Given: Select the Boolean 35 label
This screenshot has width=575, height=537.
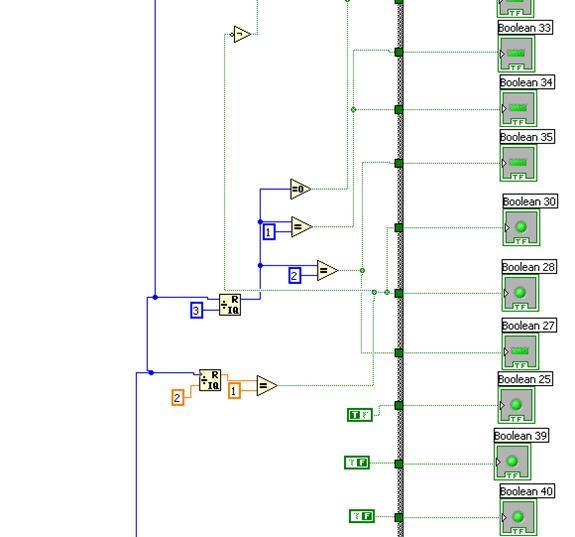Looking at the screenshot, I should tap(527, 137).
